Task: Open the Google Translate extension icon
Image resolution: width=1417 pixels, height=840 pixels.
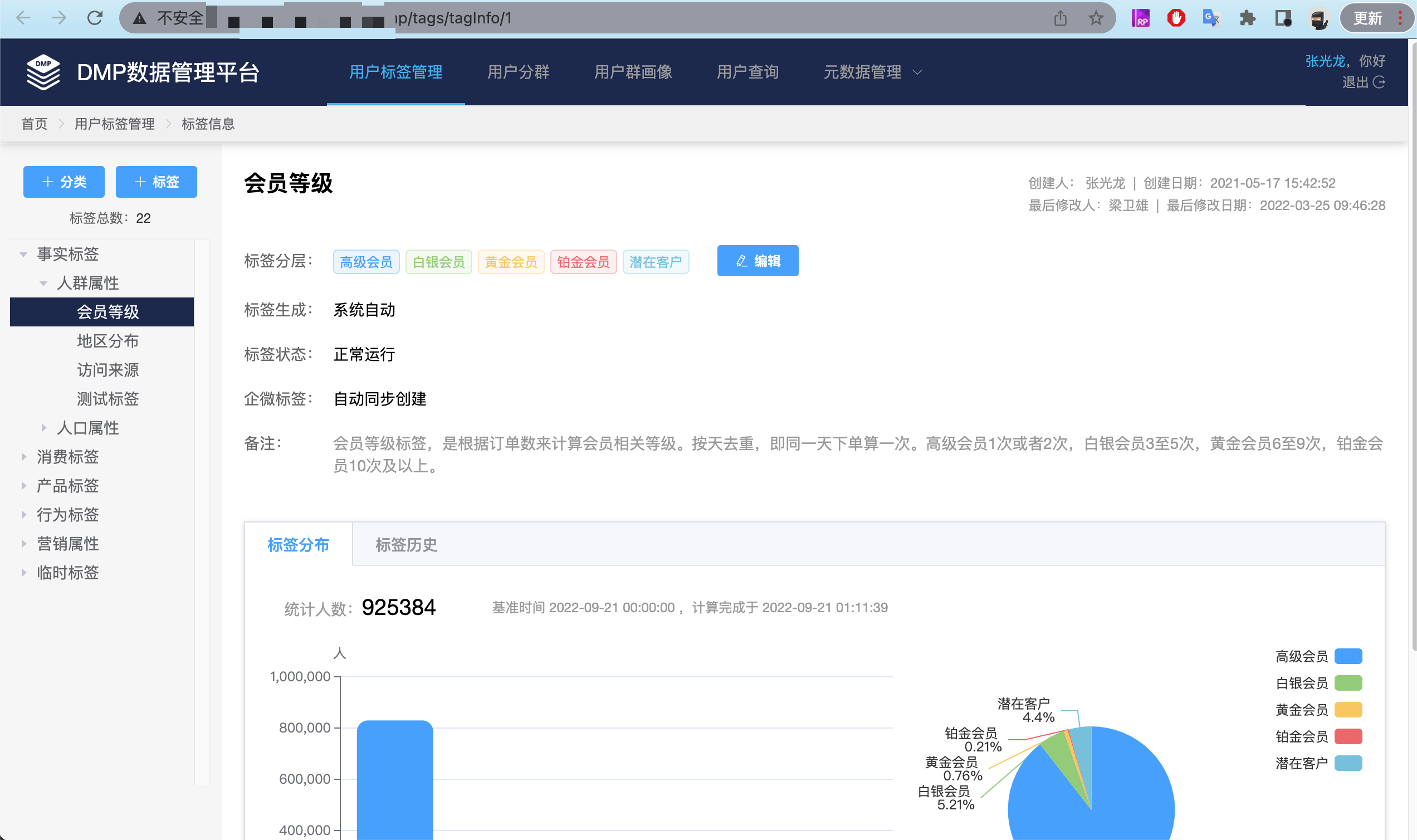Action: tap(1211, 19)
